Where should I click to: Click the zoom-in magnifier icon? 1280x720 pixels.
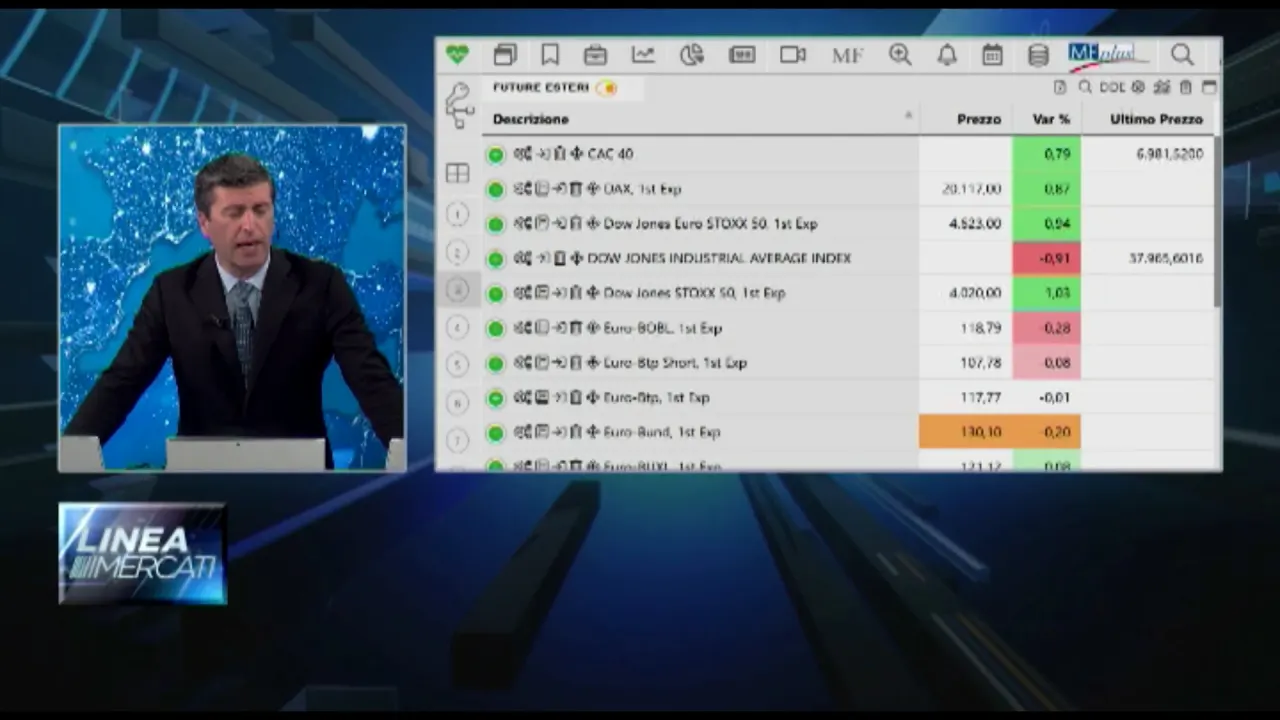pyautogui.click(x=900, y=55)
